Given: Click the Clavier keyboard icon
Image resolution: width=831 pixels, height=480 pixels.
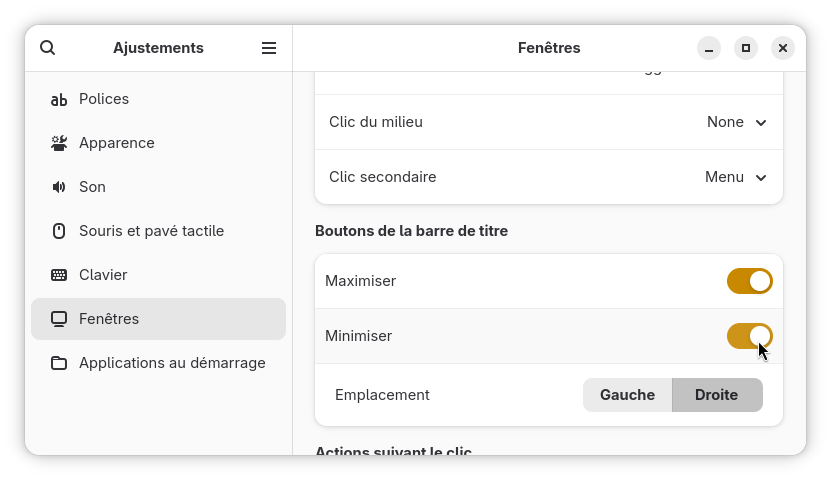Looking at the screenshot, I should pyautogui.click(x=59, y=275).
